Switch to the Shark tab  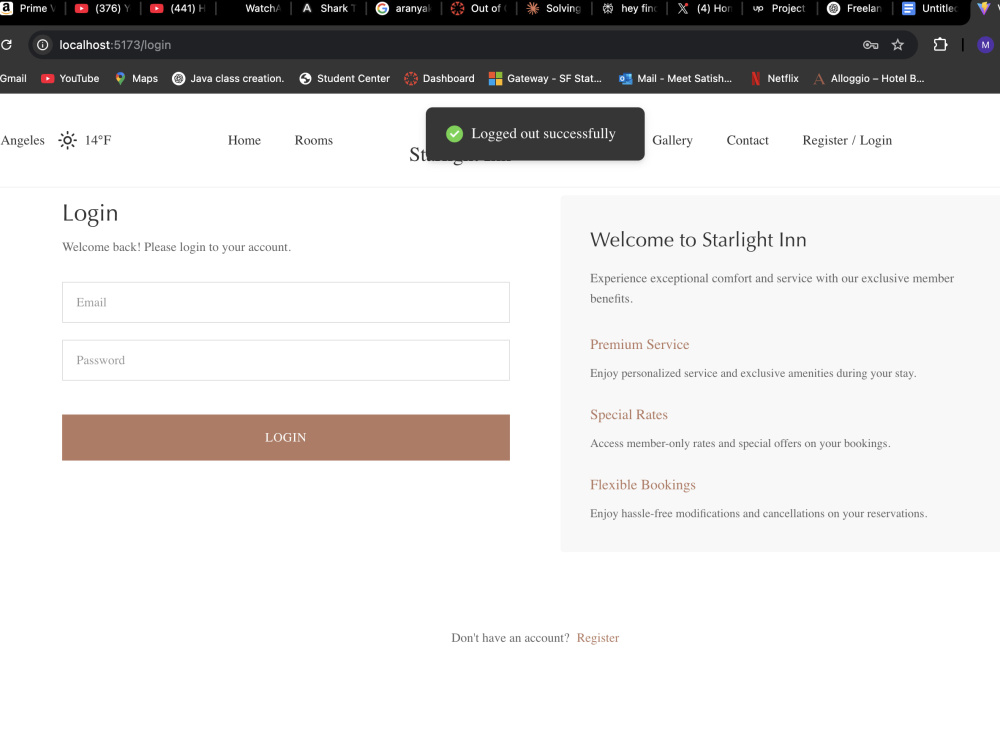[x=328, y=8]
